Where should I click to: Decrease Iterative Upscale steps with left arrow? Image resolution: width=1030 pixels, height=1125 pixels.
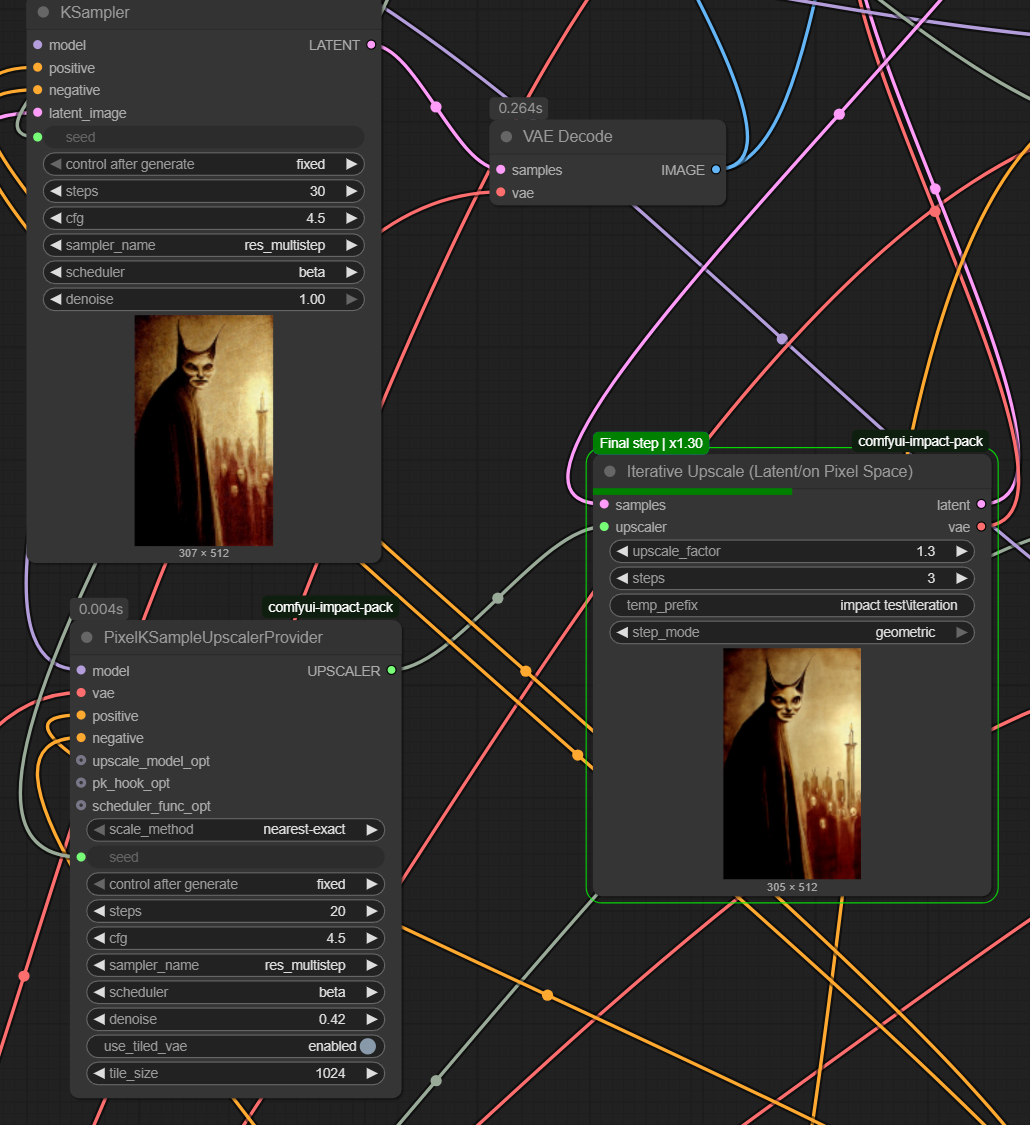point(623,578)
